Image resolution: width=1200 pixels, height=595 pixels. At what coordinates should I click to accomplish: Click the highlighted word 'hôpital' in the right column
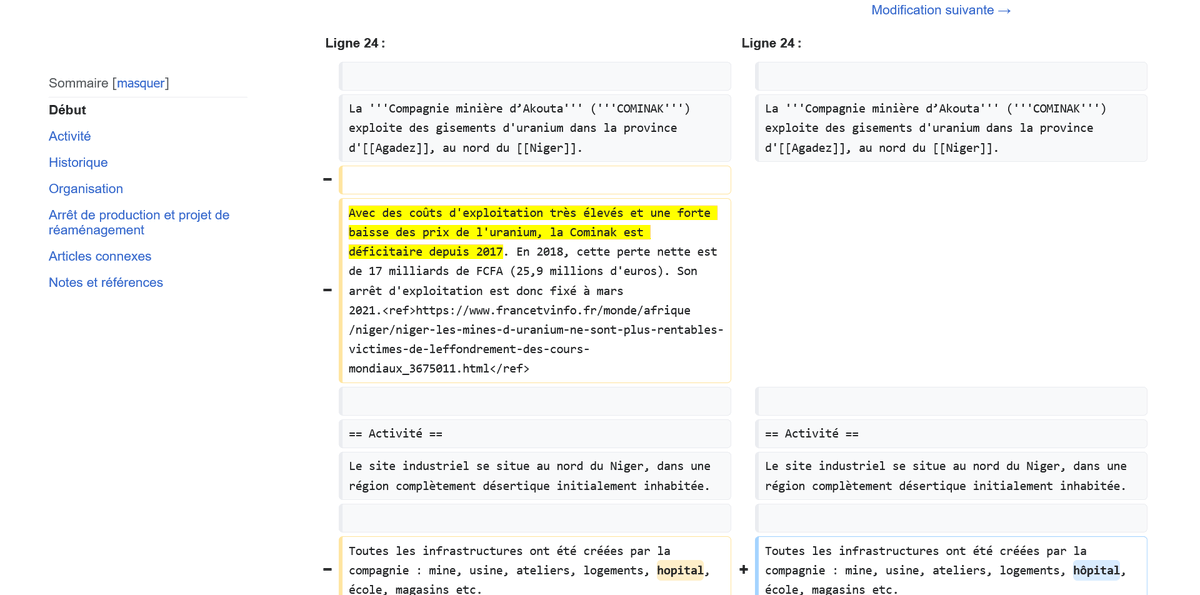tap(1096, 570)
